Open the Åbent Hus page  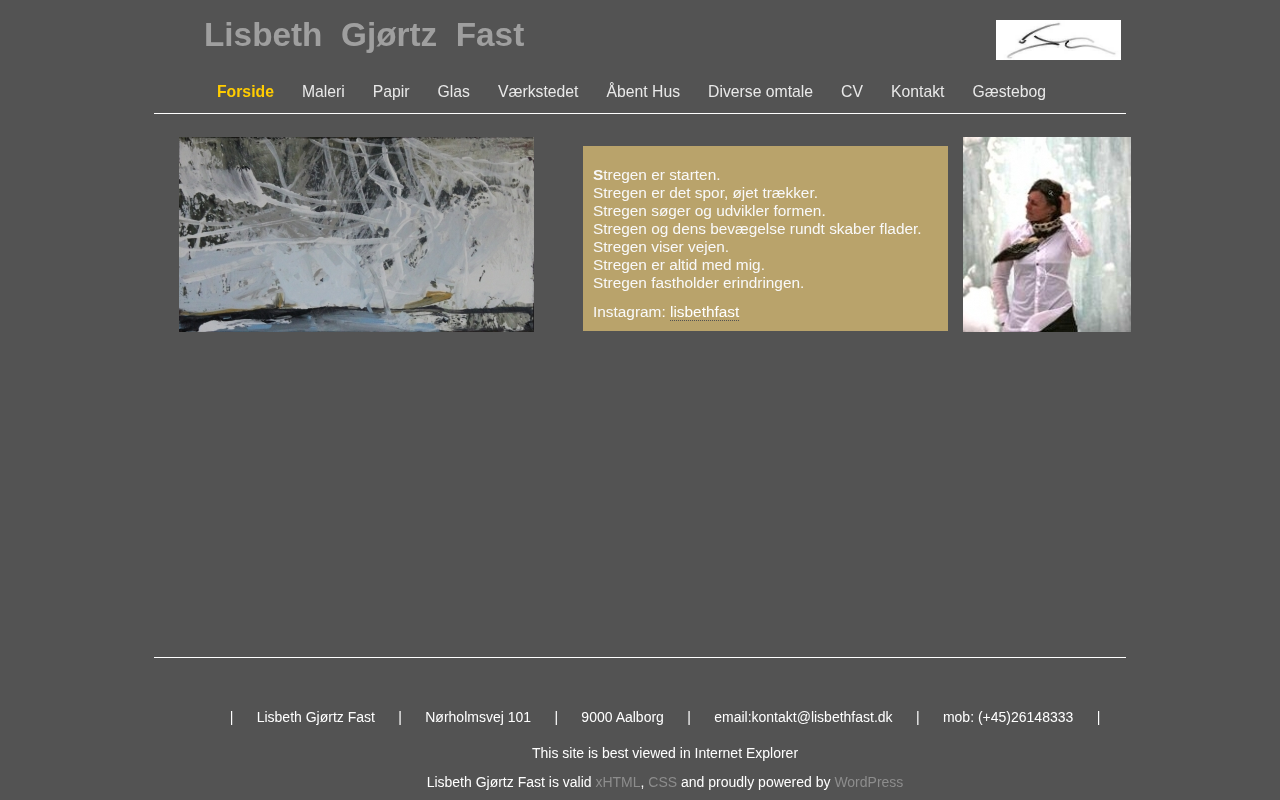[643, 92]
